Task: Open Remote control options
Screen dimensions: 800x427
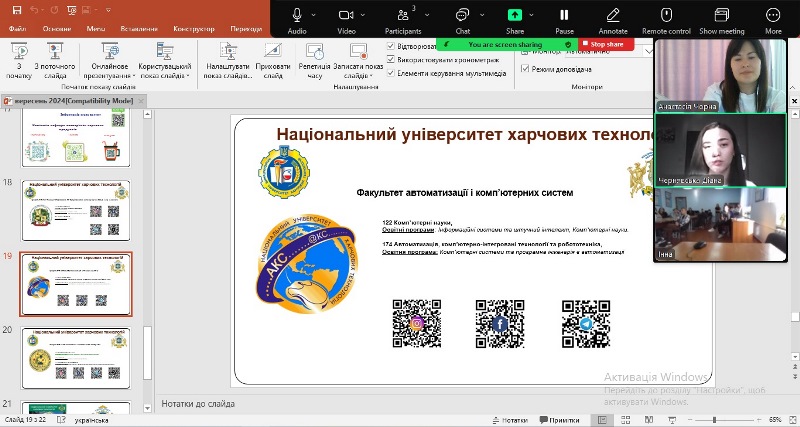Action: point(666,16)
